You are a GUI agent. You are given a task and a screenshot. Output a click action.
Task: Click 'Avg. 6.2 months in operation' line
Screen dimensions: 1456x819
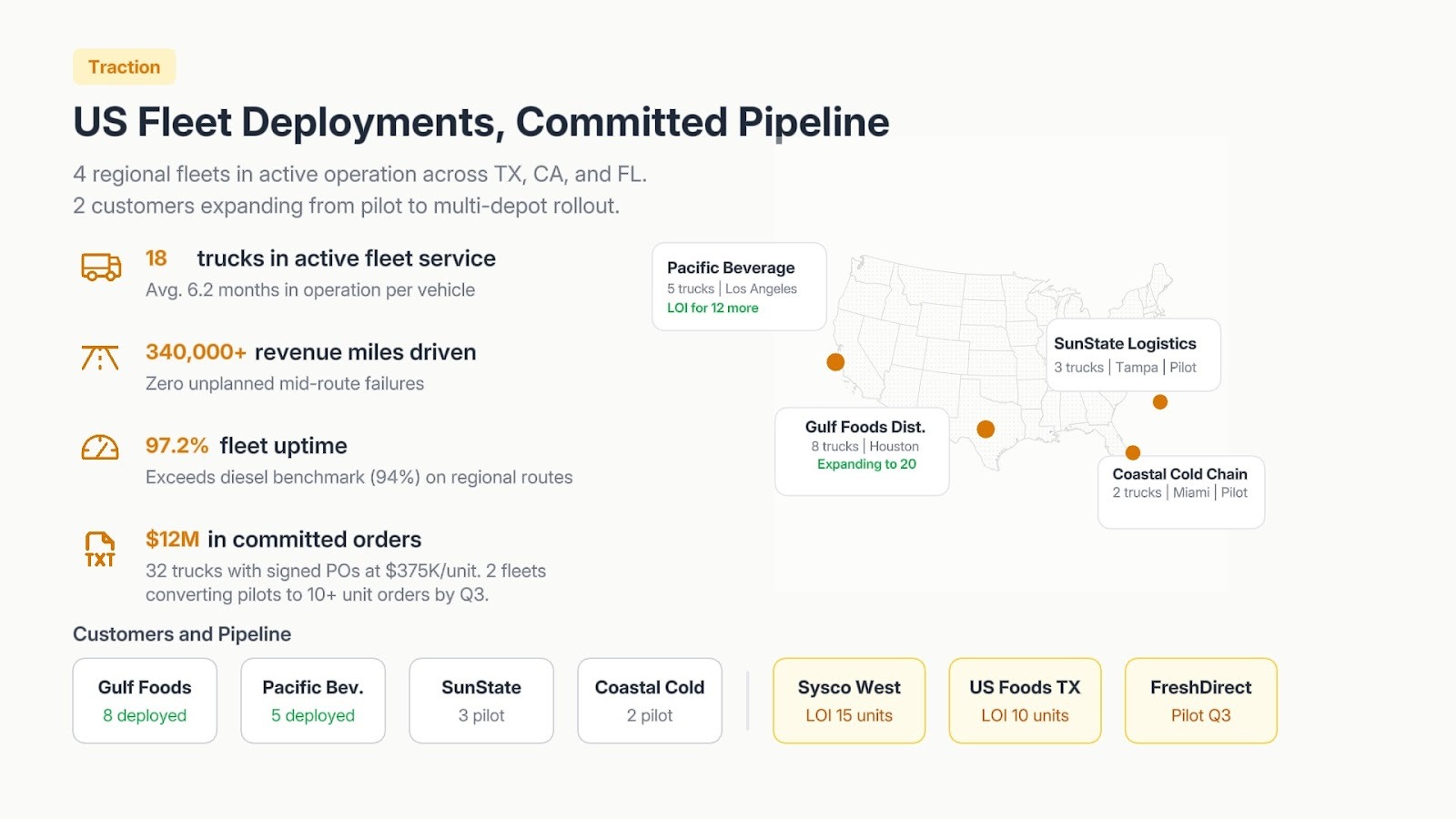(310, 290)
